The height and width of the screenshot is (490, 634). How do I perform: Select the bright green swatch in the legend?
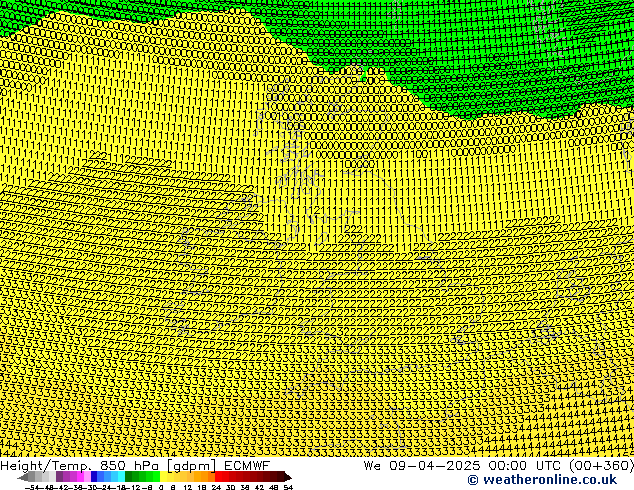(151, 477)
